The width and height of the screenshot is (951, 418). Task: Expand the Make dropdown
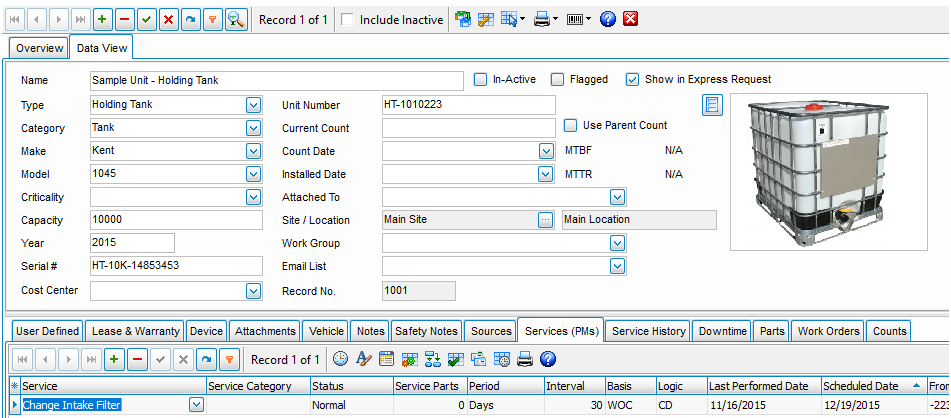[254, 151]
